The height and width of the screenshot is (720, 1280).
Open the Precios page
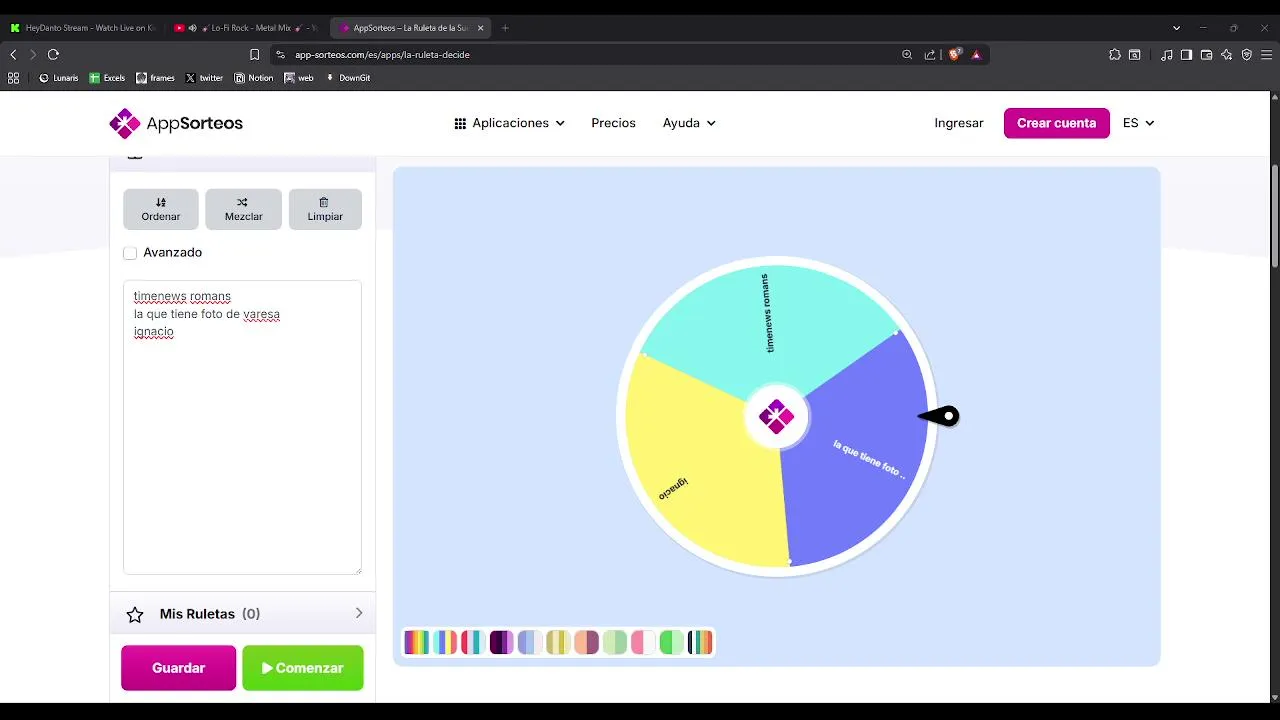(x=613, y=123)
